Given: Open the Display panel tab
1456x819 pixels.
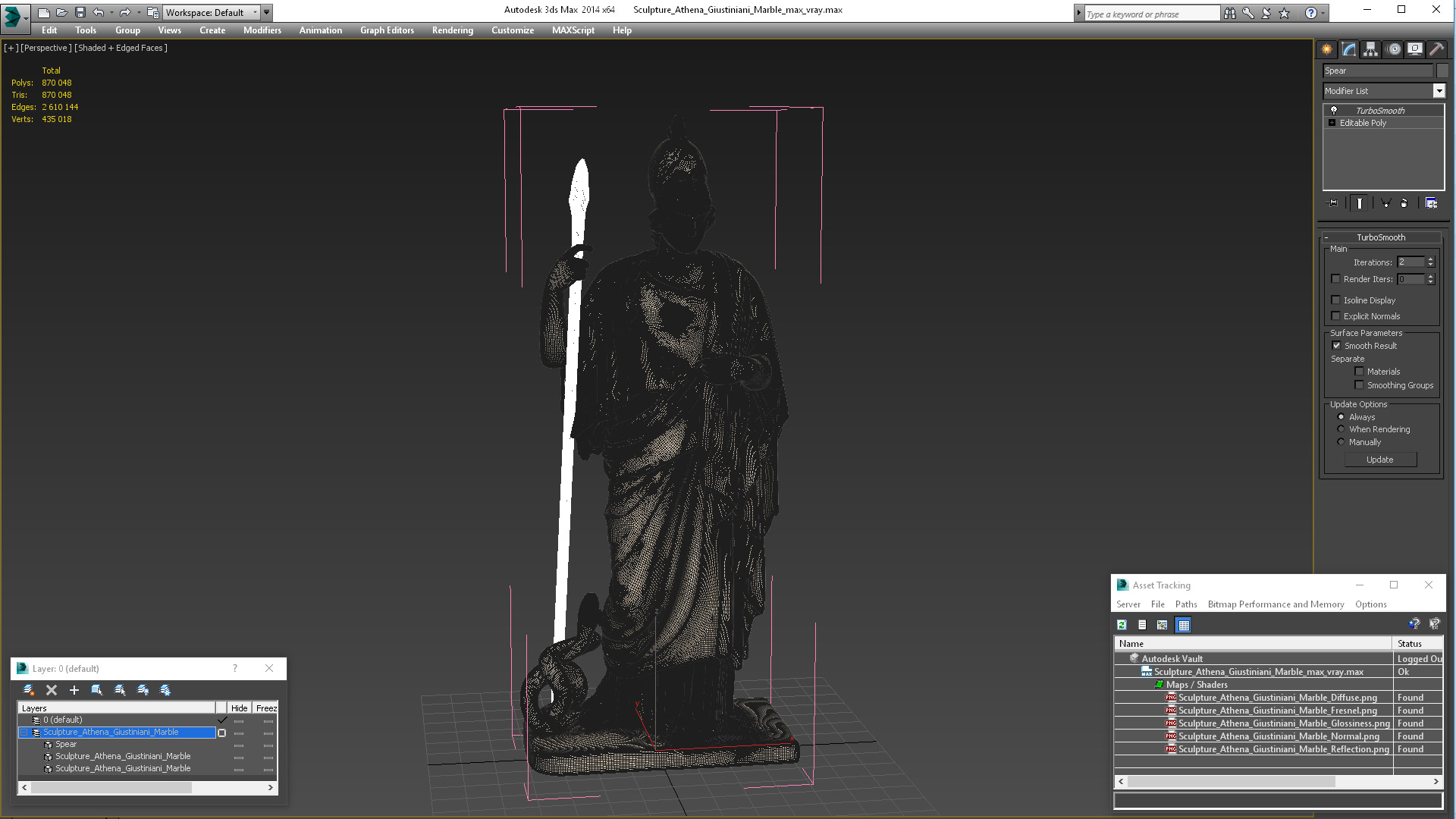Looking at the screenshot, I should (x=1414, y=49).
